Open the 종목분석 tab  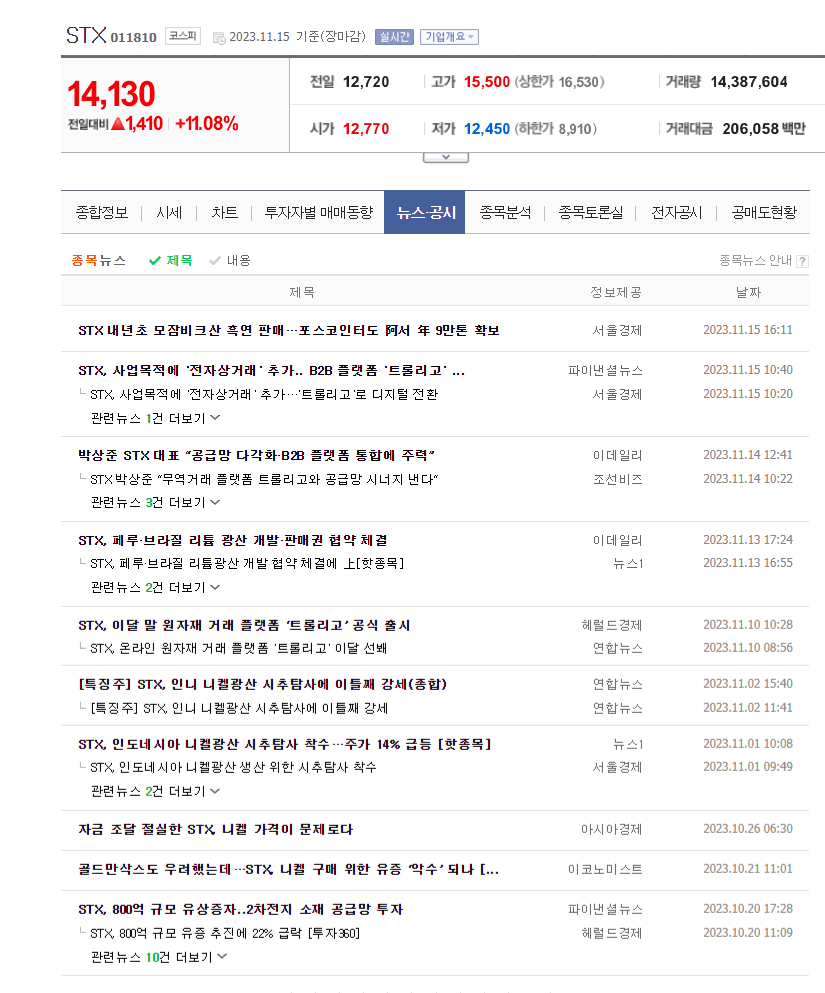point(505,212)
